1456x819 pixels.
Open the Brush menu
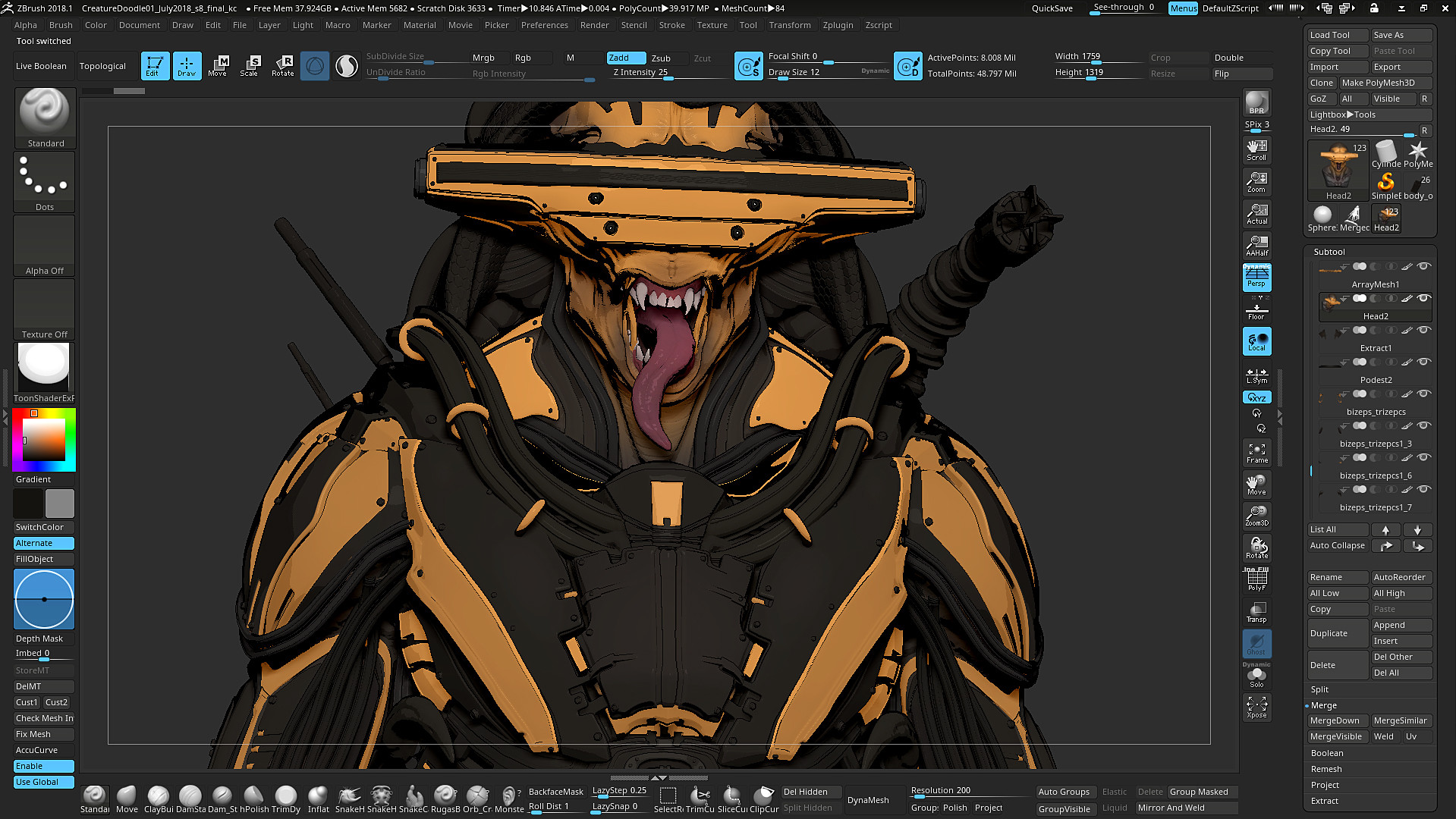pos(61,25)
